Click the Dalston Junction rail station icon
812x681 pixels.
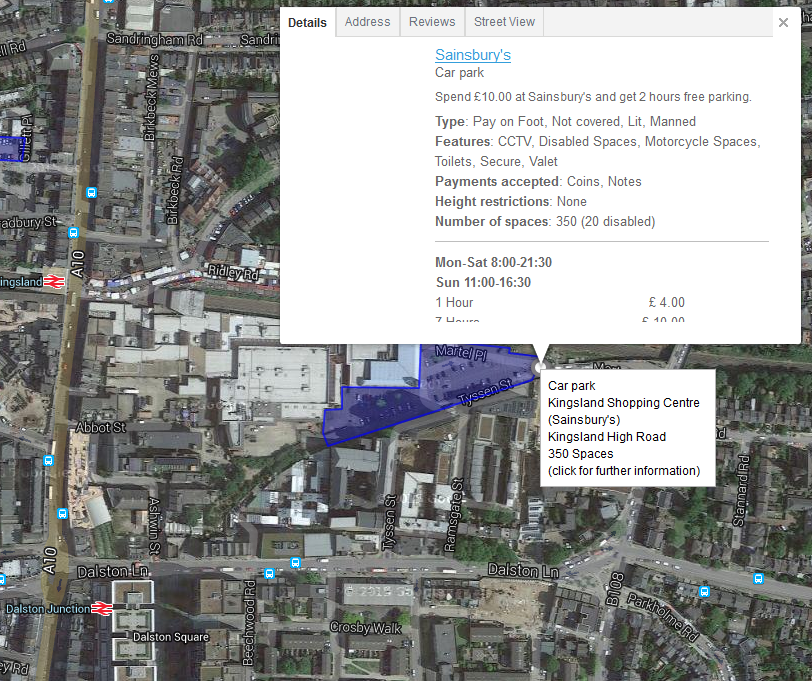102,608
